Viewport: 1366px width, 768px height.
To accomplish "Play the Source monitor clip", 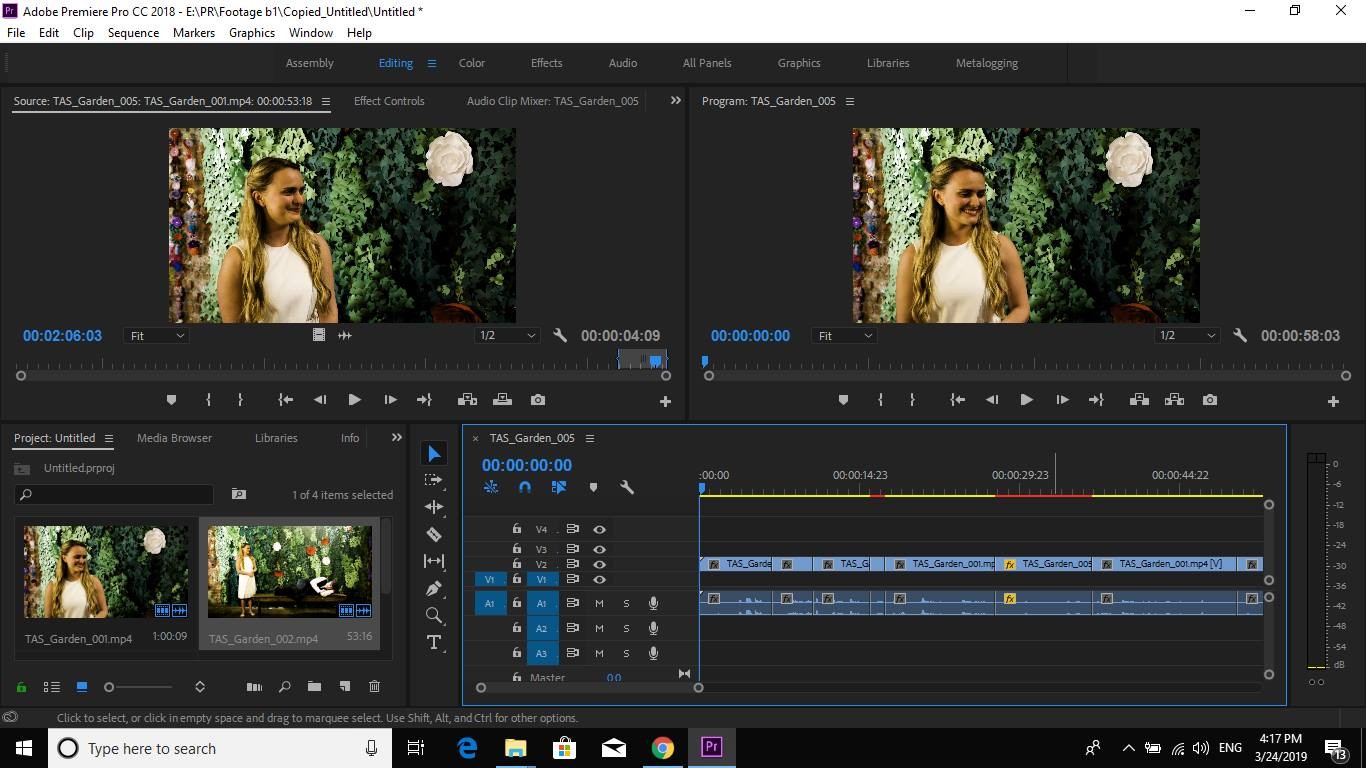I will pyautogui.click(x=354, y=400).
